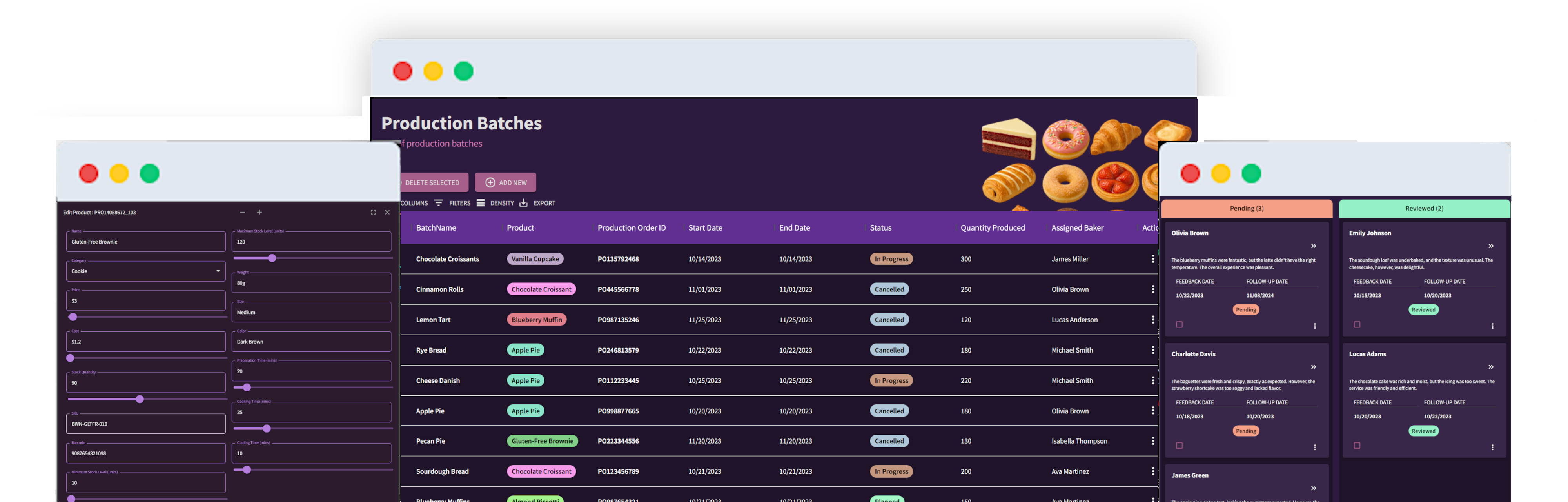1568x502 pixels.
Task: Click the Vanilla Cupcake product chip
Action: [x=535, y=259]
